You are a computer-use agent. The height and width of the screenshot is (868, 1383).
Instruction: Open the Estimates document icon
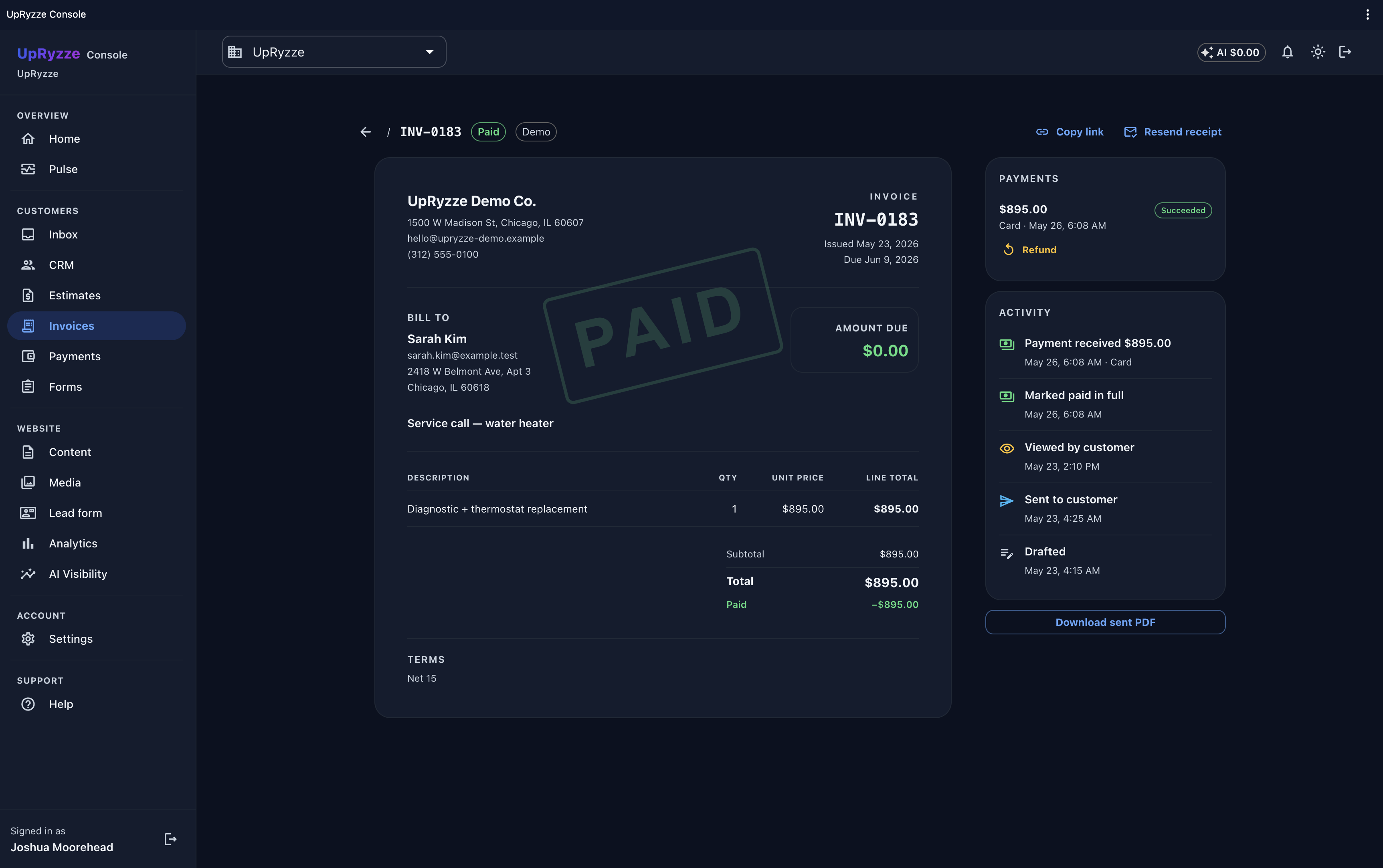[x=28, y=295]
